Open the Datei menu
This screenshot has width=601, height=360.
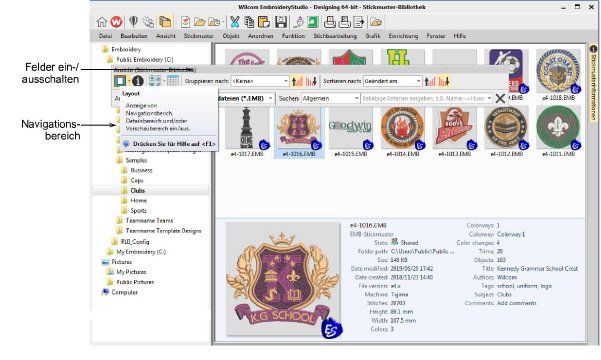click(105, 36)
